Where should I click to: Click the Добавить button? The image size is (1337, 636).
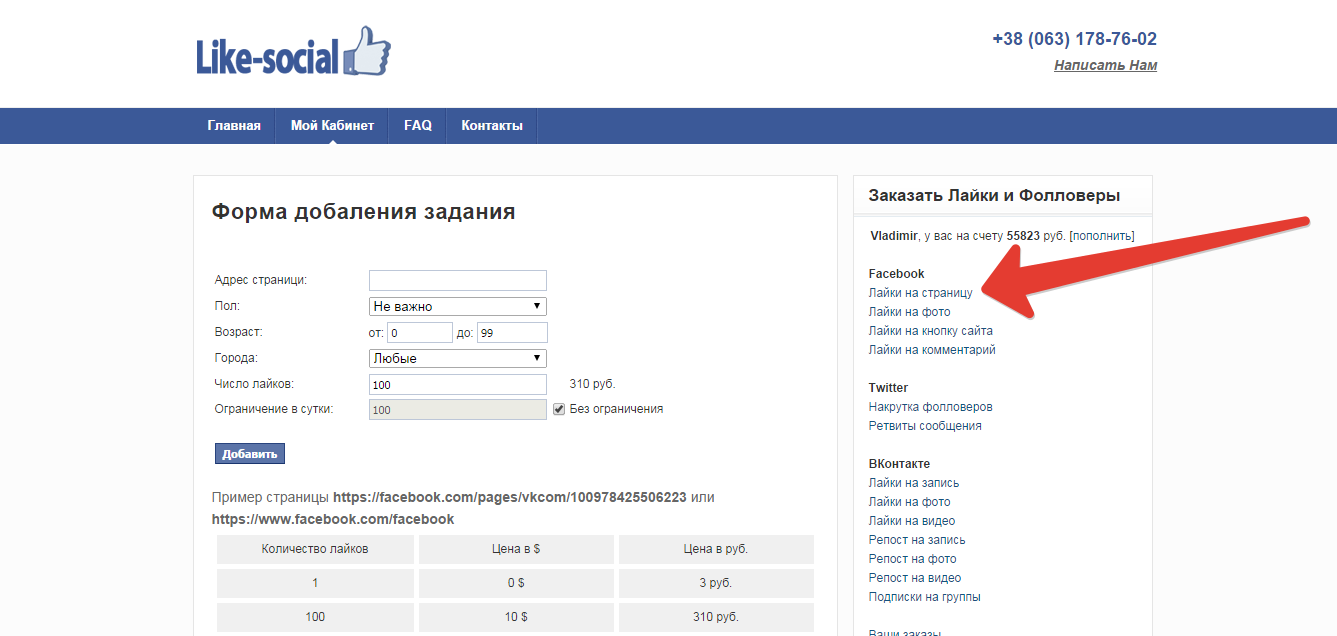tap(250, 454)
